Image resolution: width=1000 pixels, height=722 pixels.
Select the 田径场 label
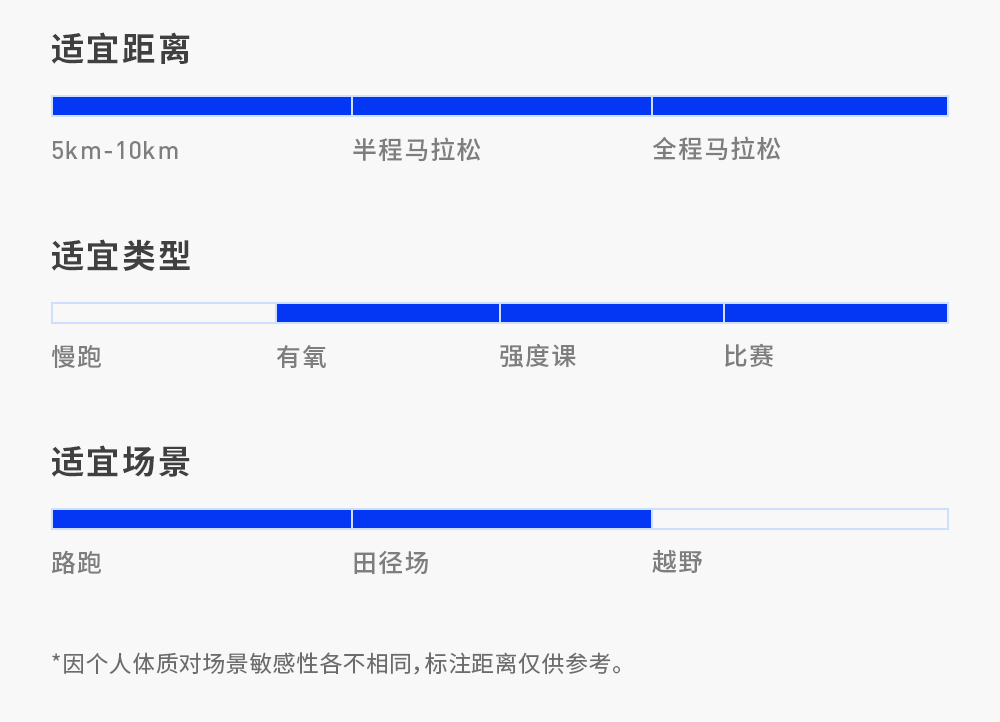click(391, 563)
